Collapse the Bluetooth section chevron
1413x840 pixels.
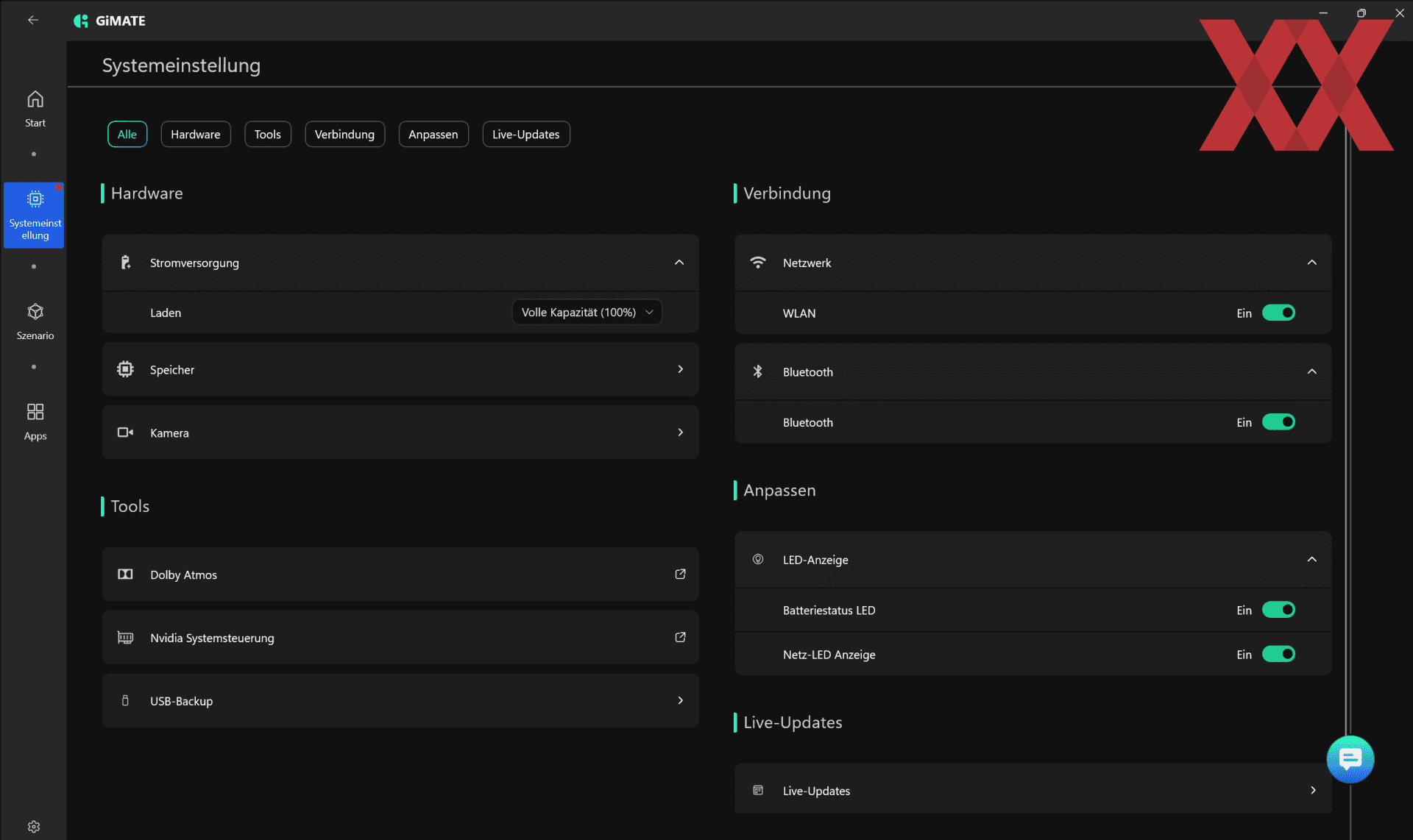pos(1312,372)
